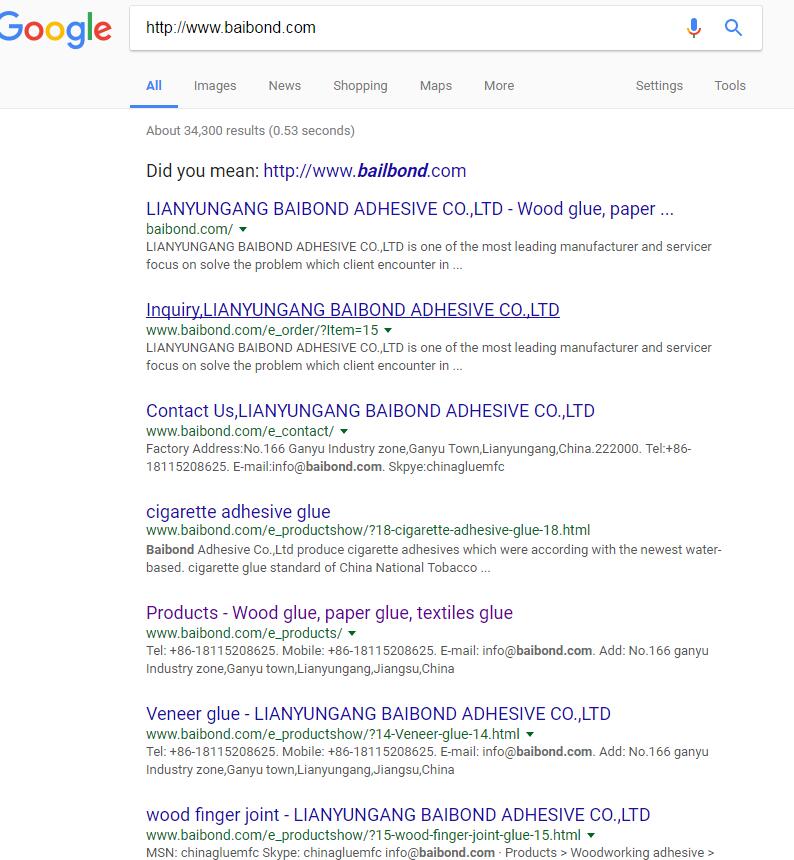This screenshot has height=860, width=794.
Task: Click the cigarette-adhesive-glue-18.html URL text
Action: tap(368, 530)
